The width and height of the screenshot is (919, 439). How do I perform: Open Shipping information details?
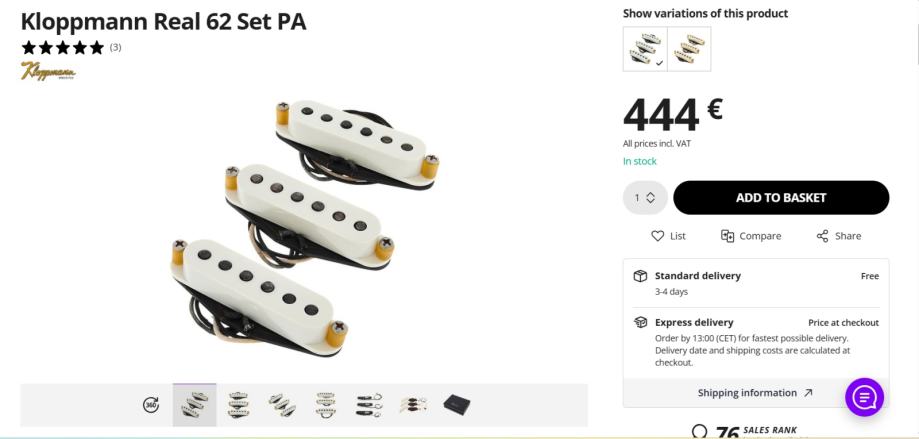pyautogui.click(x=755, y=393)
